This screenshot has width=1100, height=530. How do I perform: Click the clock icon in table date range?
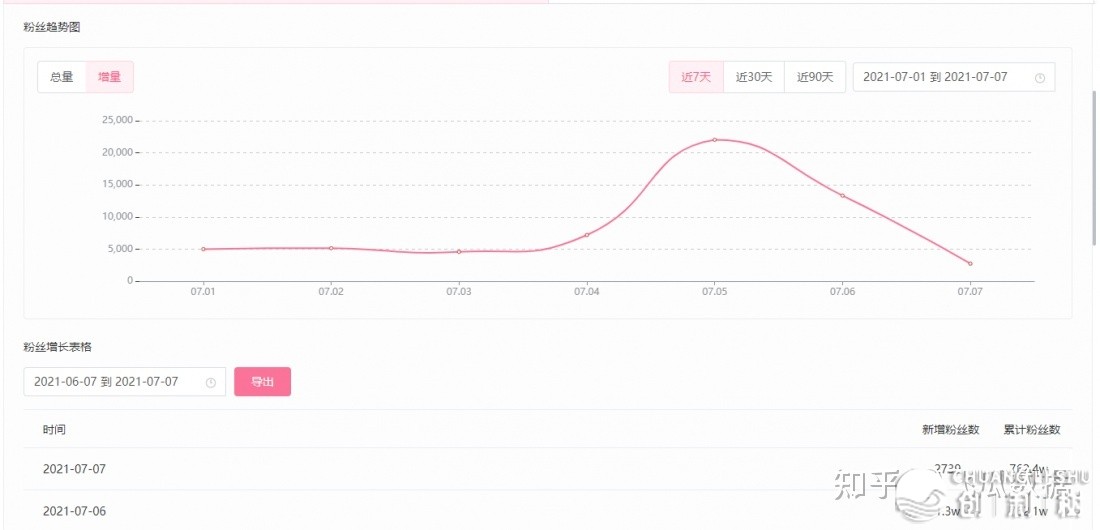pyautogui.click(x=211, y=382)
